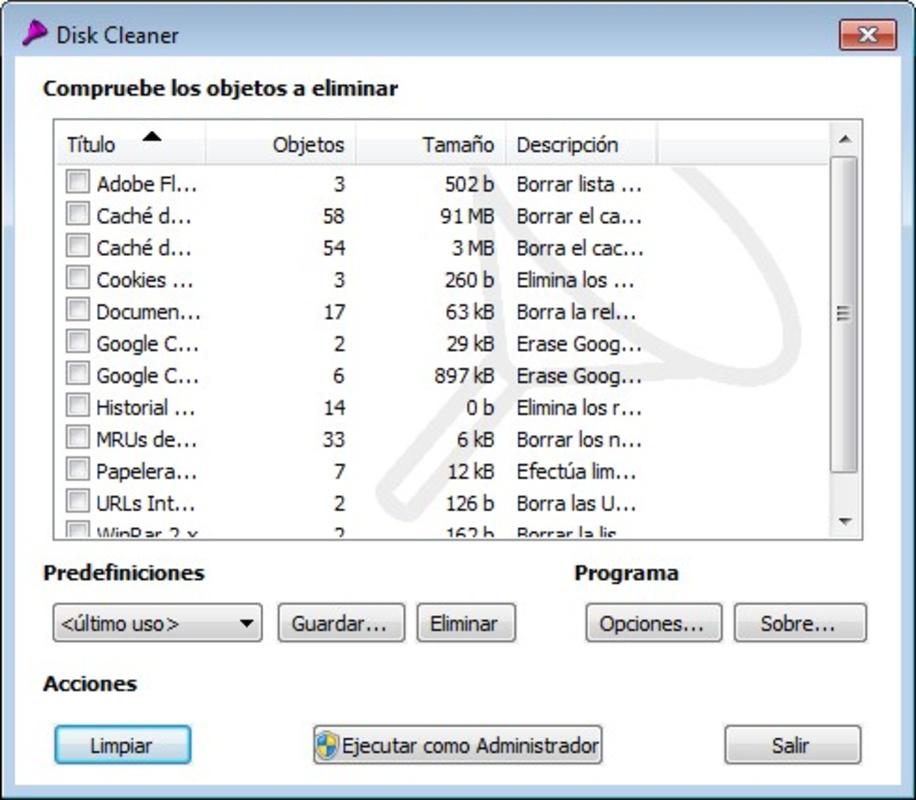
Task: Exit with the Salir button
Action: 793,745
